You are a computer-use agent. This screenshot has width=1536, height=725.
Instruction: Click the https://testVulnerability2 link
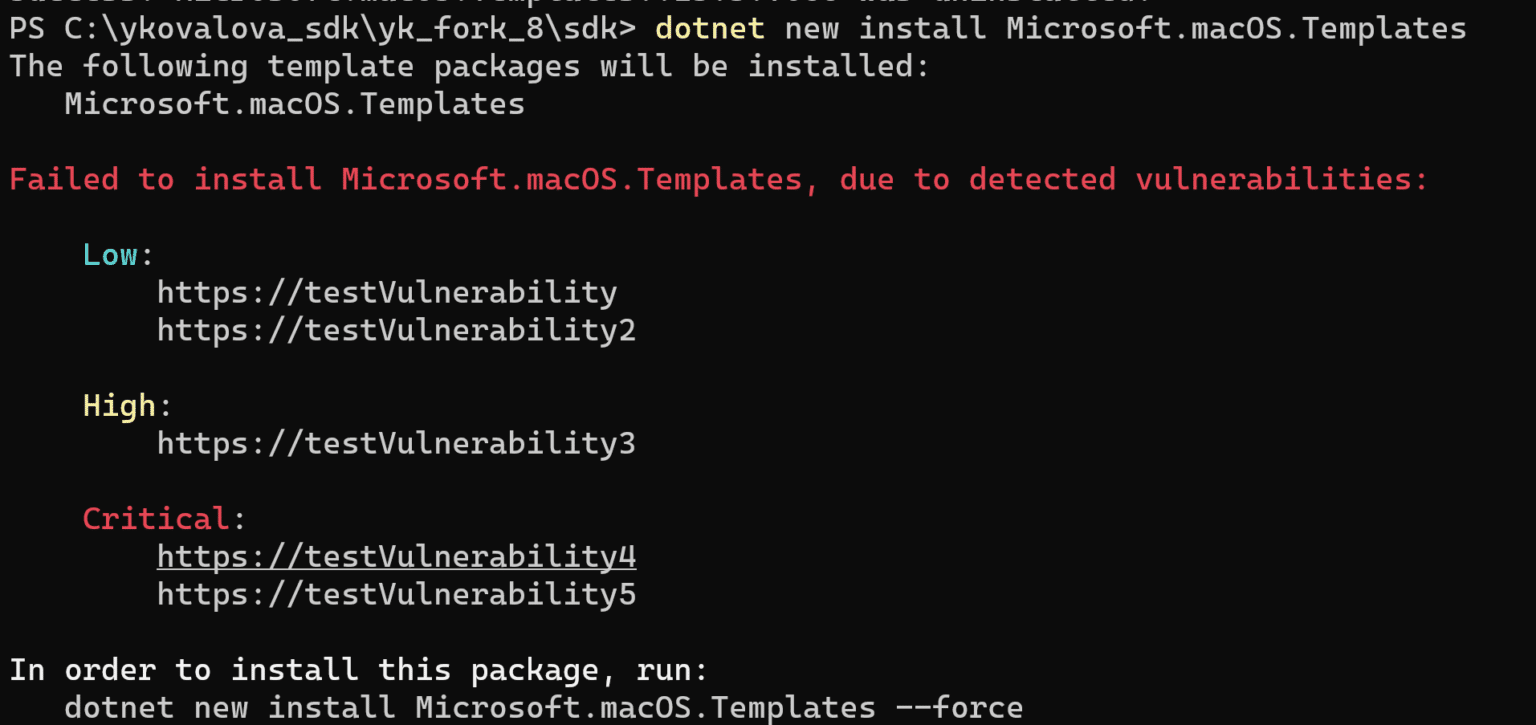click(396, 330)
